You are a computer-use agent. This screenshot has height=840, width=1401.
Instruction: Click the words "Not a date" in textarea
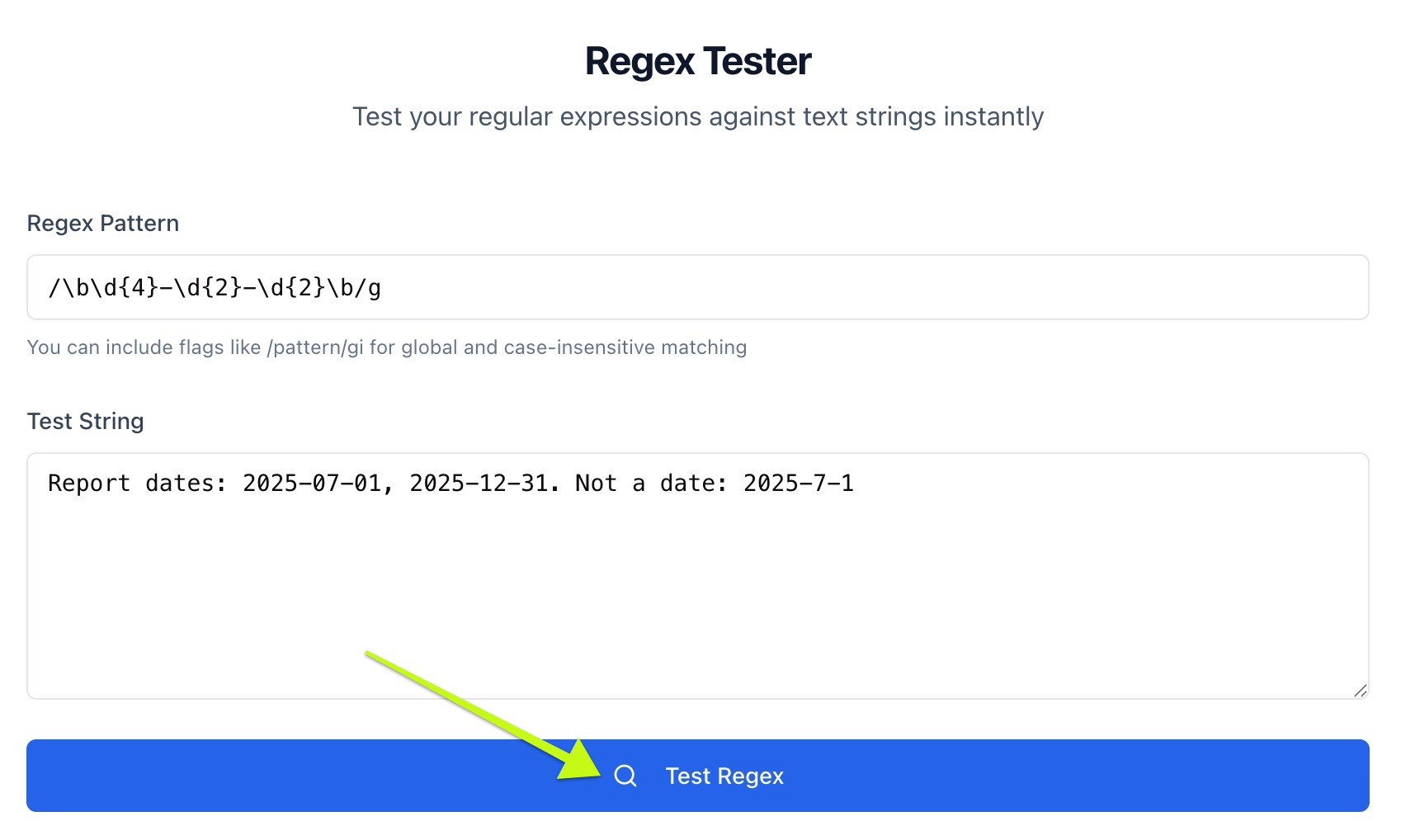[637, 484]
